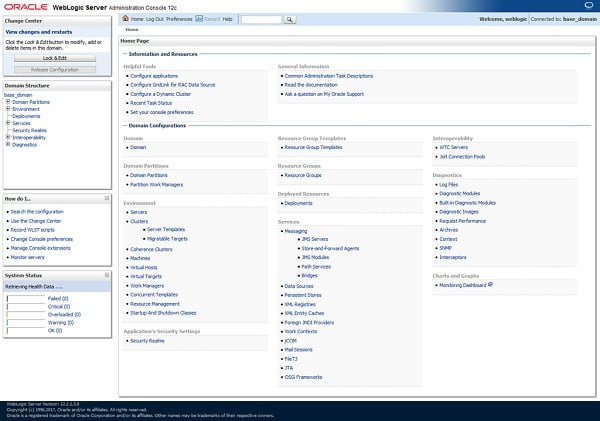Click the Record chart icon

click(x=199, y=18)
